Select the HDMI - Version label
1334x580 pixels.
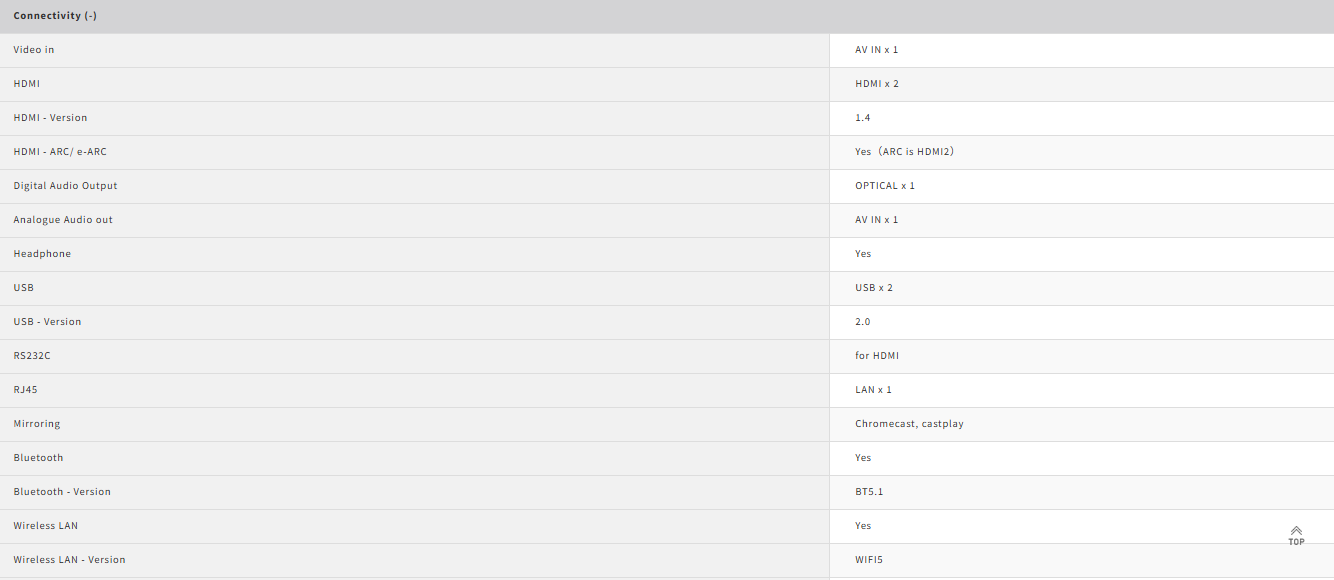50,118
